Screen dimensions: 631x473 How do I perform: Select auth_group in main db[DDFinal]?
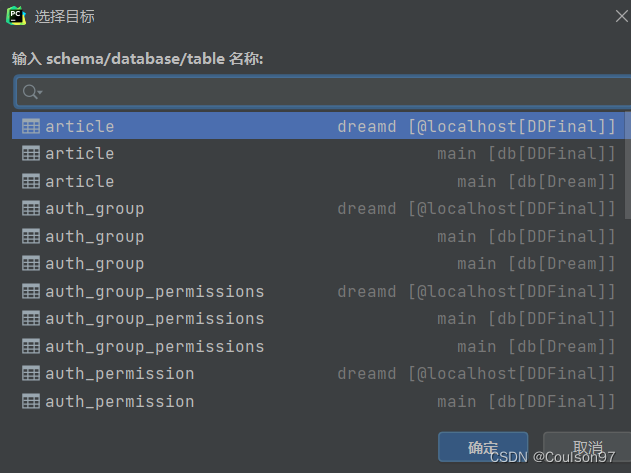(319, 236)
